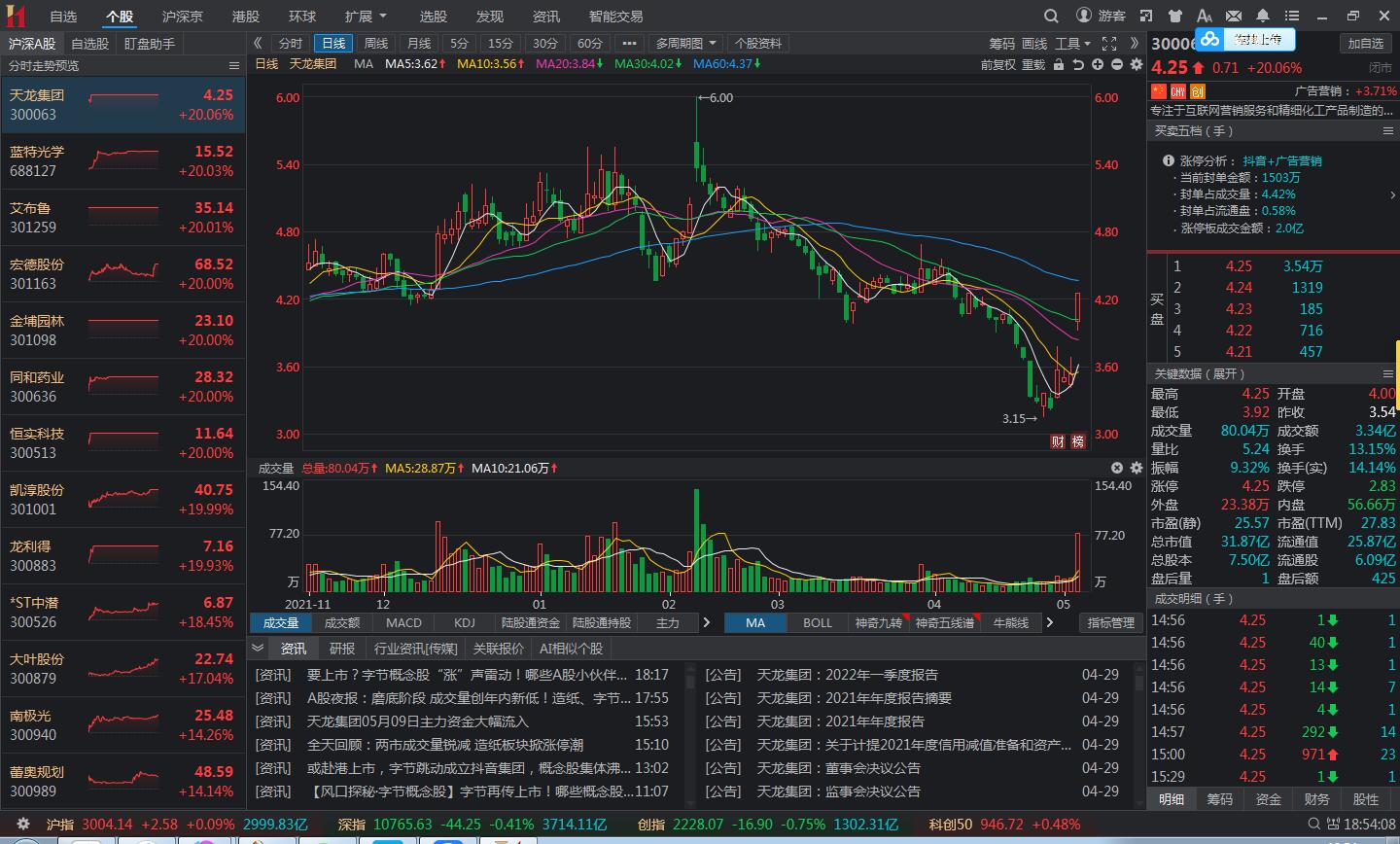Open the messages envelope icon

(1233, 16)
